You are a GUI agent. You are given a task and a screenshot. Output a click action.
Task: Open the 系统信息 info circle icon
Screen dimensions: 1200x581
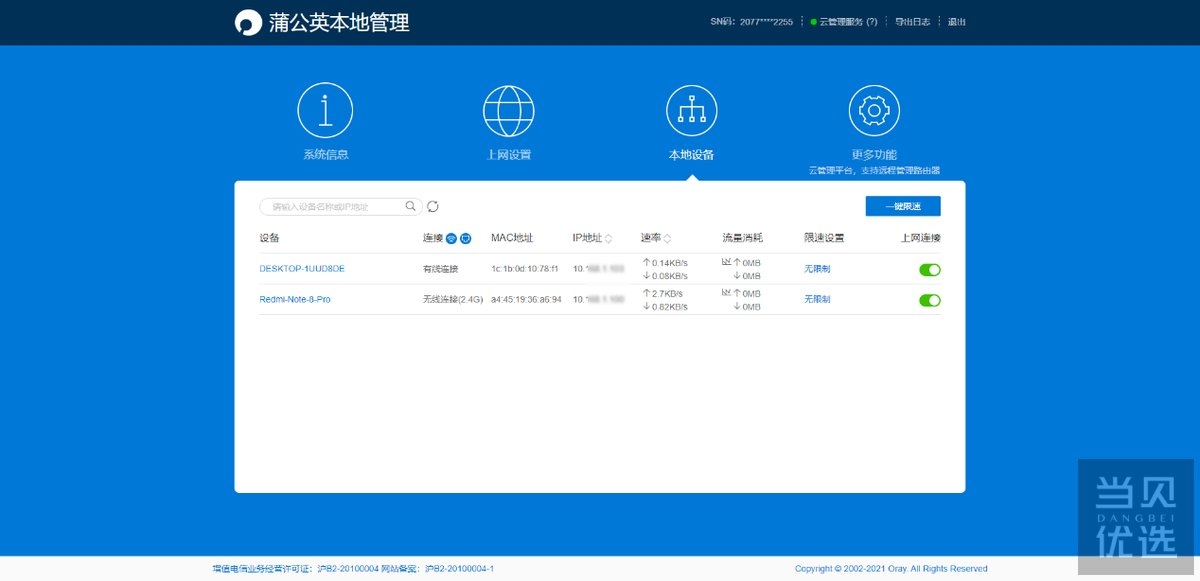325,111
